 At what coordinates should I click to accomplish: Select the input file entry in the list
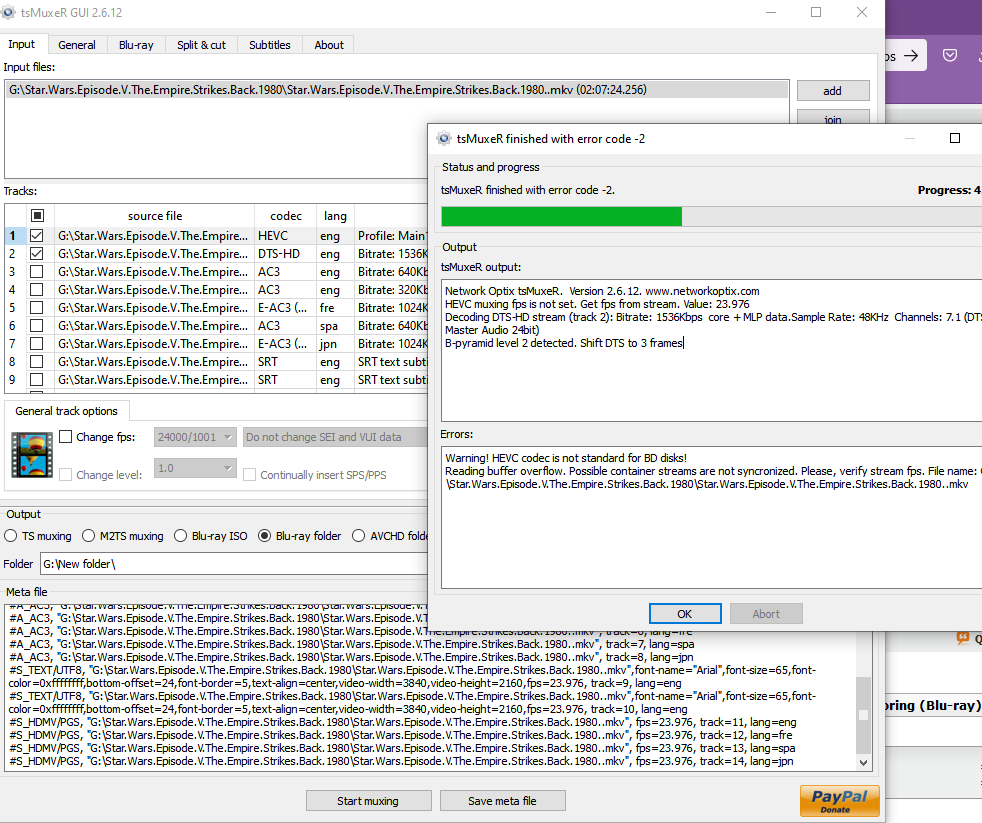[396, 90]
